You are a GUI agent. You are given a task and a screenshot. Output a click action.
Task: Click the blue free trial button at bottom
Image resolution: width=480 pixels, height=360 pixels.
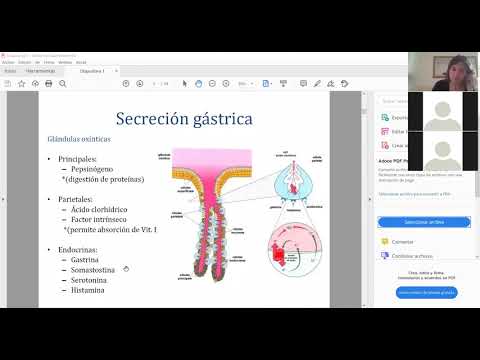[x=427, y=293]
